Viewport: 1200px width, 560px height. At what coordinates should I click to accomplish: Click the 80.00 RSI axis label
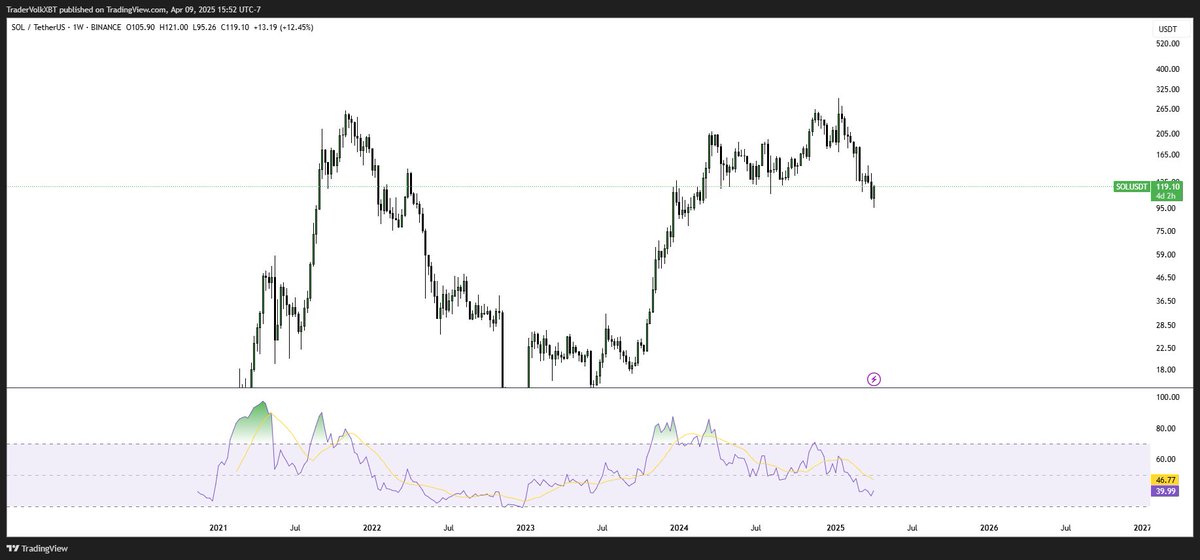click(x=1166, y=429)
